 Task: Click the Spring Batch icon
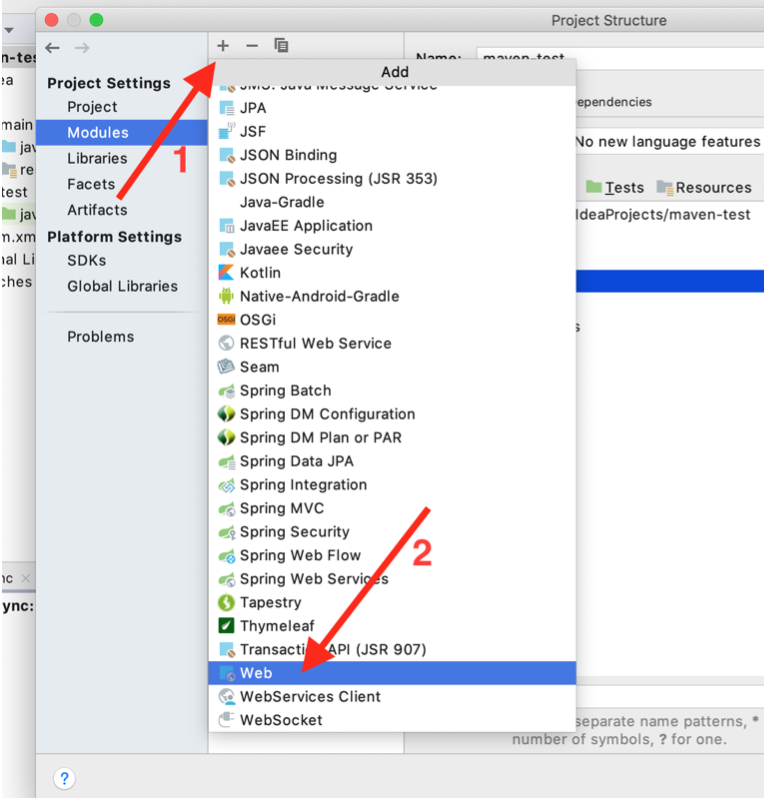[227, 390]
